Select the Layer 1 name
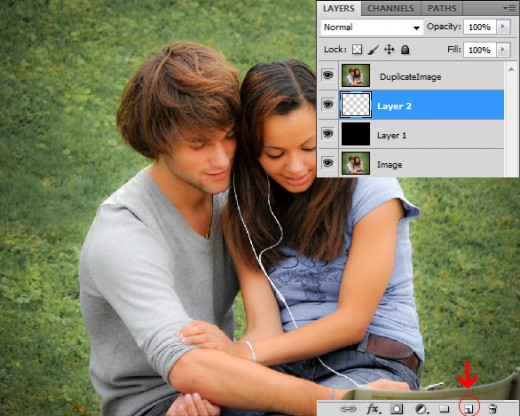The height and width of the screenshot is (416, 520). click(x=392, y=135)
